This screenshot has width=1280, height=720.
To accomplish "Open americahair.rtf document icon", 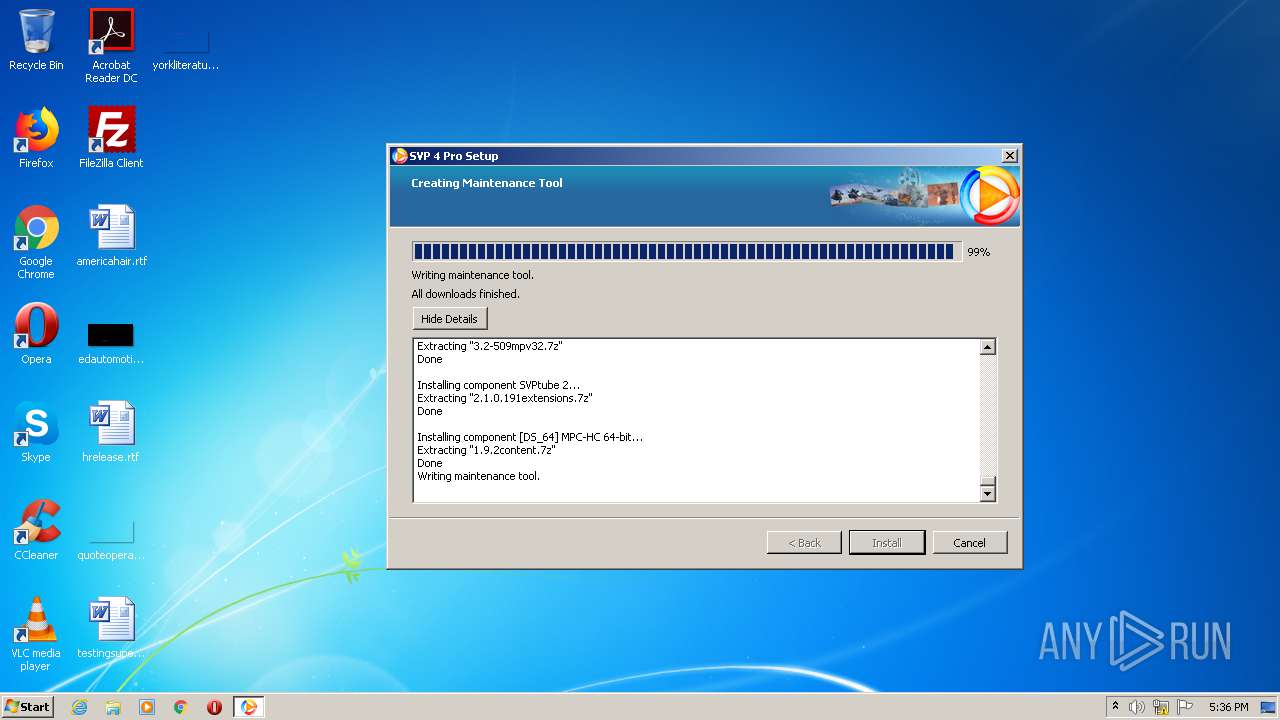I will 111,236.
